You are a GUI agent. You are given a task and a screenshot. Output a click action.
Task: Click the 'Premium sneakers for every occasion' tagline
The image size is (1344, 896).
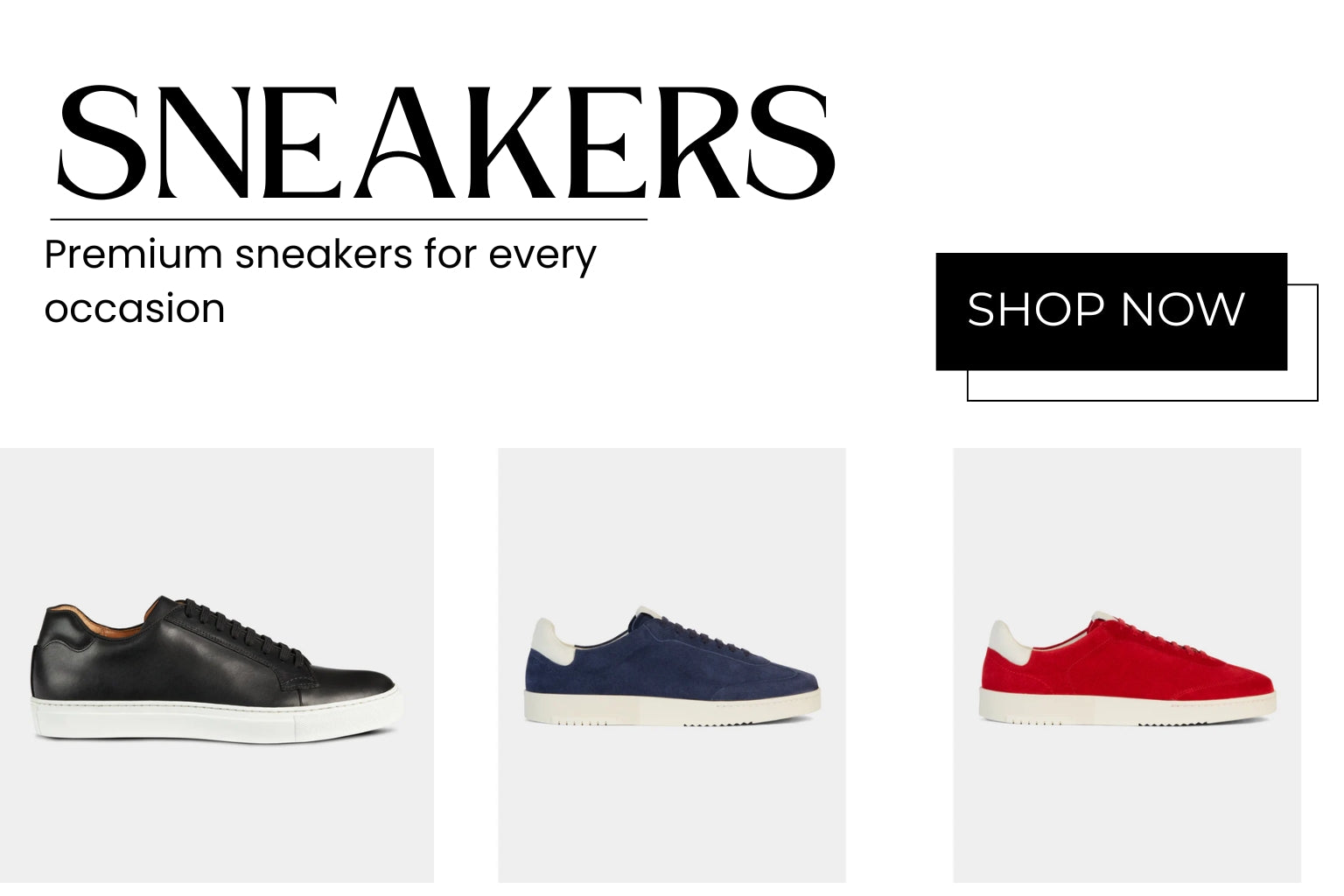point(320,281)
